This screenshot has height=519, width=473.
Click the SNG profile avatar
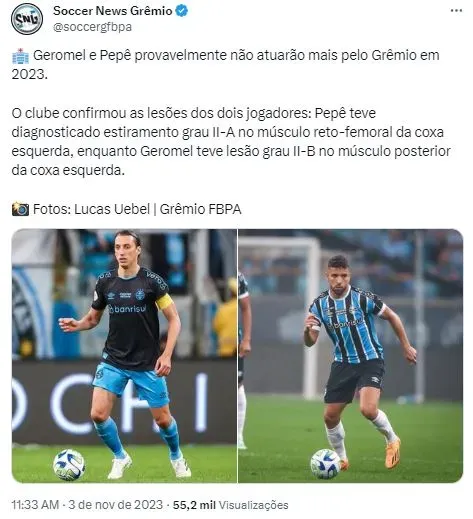(x=27, y=19)
